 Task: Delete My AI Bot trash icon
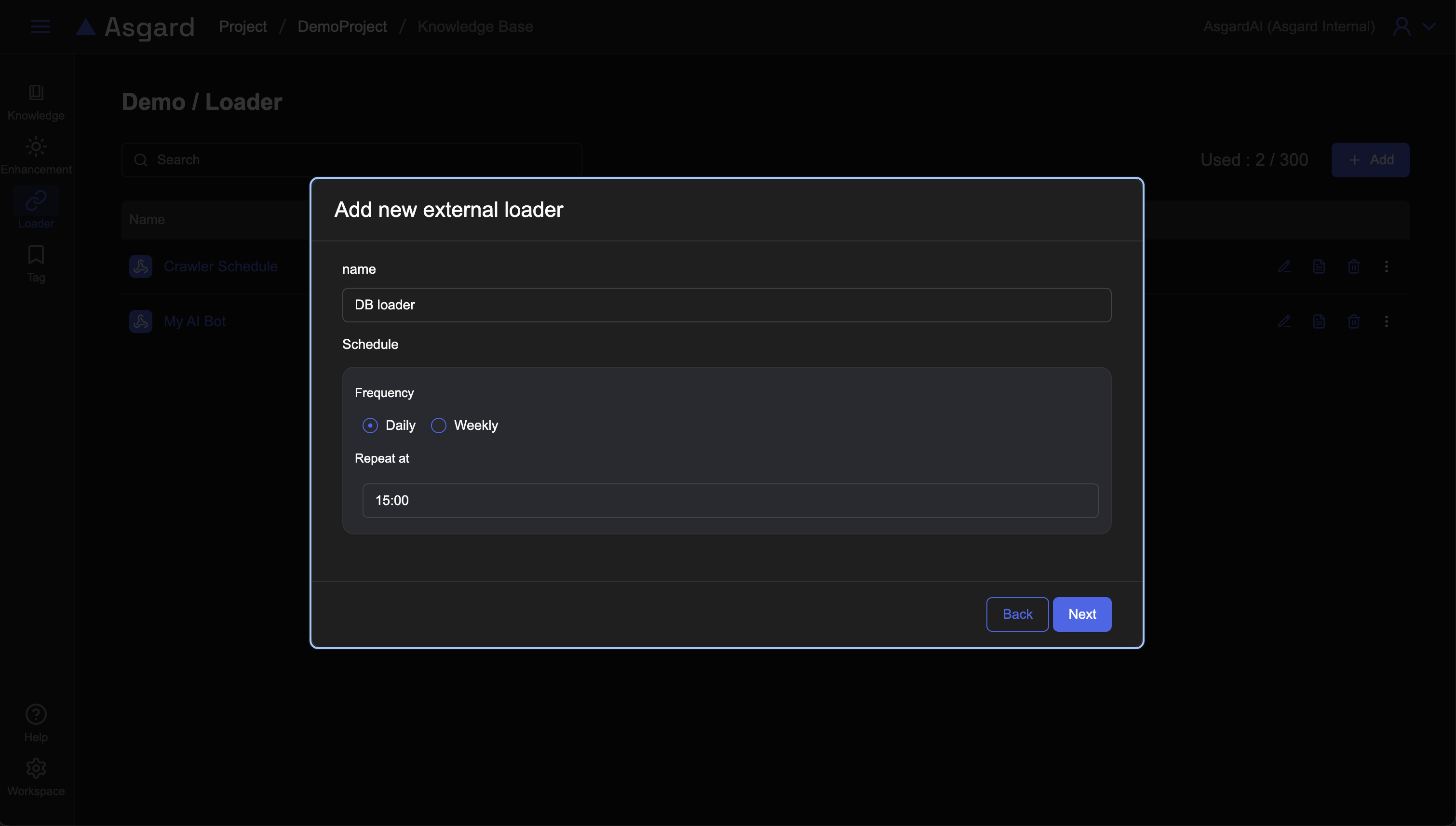click(1353, 321)
